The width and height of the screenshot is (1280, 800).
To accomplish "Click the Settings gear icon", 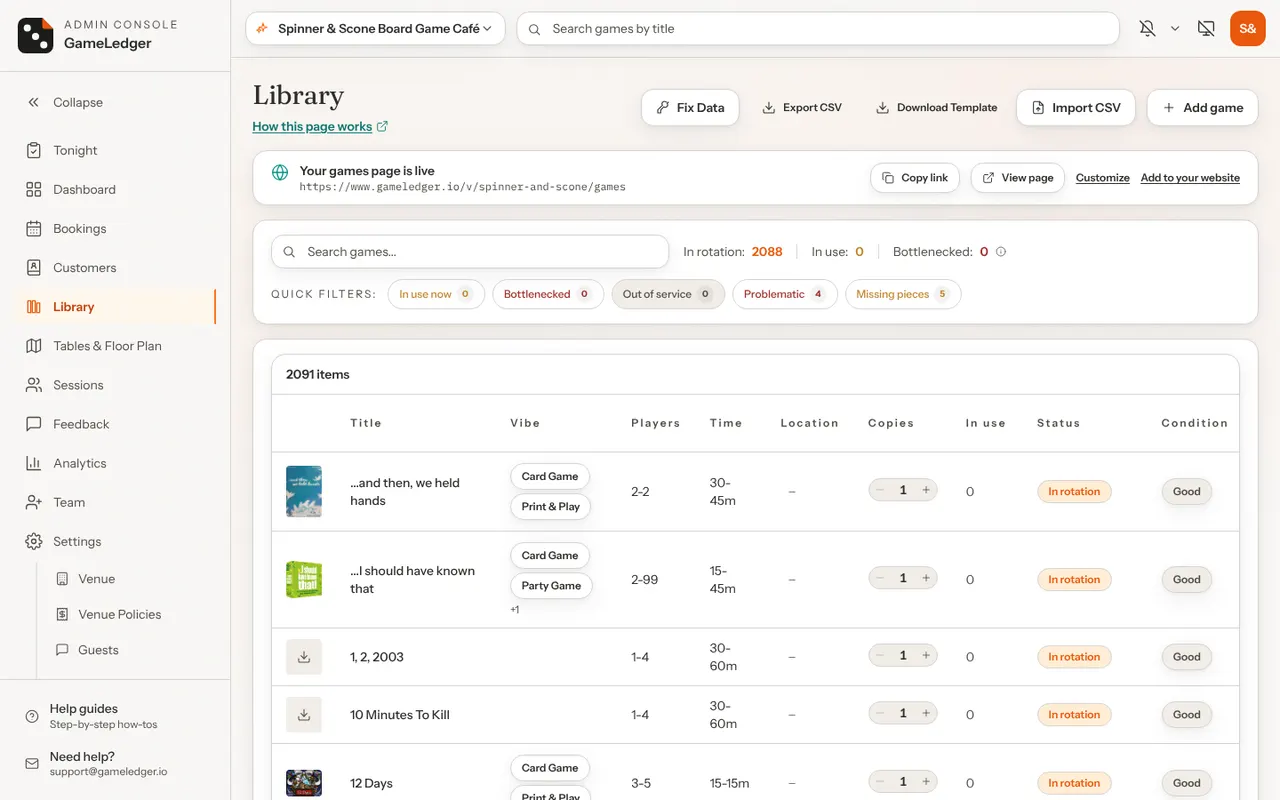I will click(34, 541).
